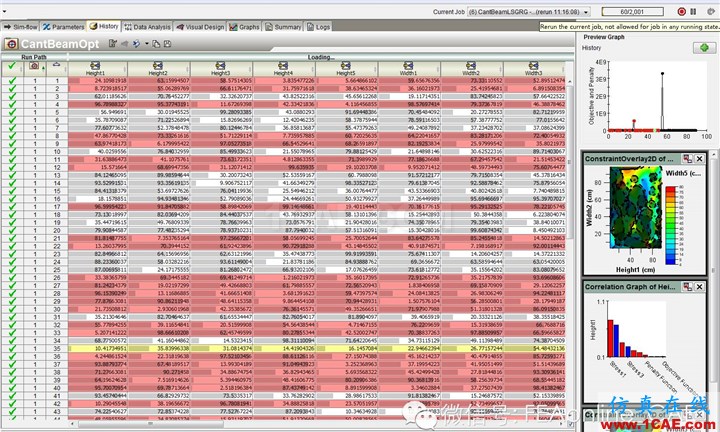Open the Visual Design tab

[x=201, y=27]
